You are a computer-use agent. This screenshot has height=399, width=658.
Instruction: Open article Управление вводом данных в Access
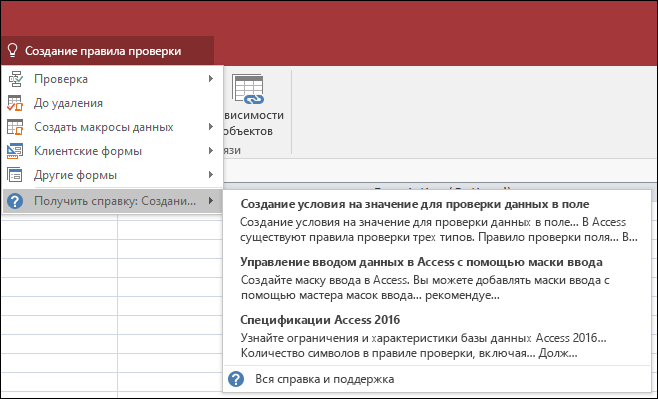421,262
